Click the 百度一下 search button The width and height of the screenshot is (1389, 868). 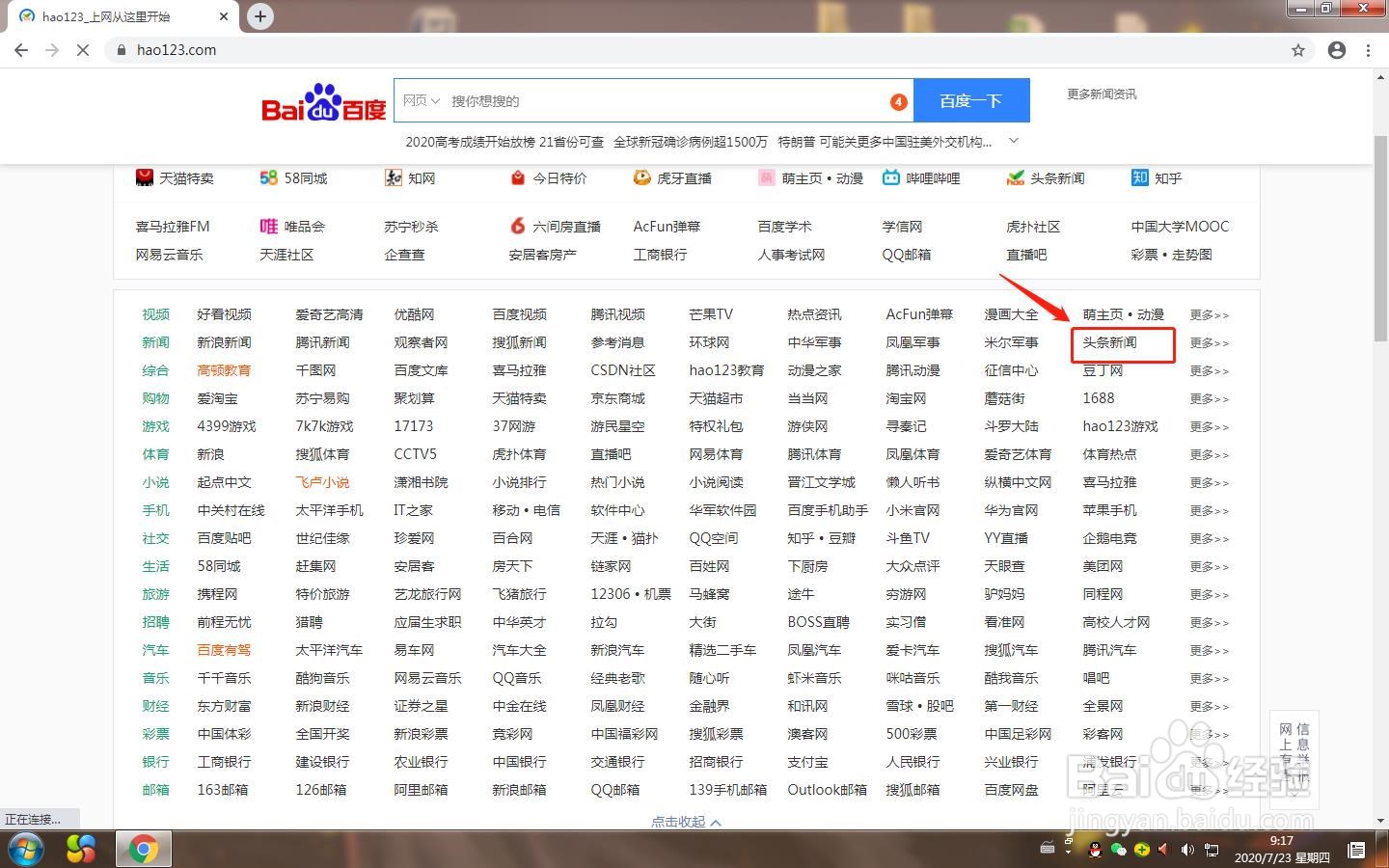coord(971,100)
